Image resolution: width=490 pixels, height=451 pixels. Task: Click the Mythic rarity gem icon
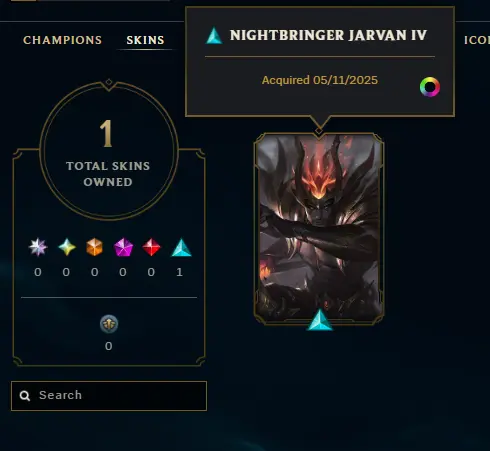coord(38,247)
